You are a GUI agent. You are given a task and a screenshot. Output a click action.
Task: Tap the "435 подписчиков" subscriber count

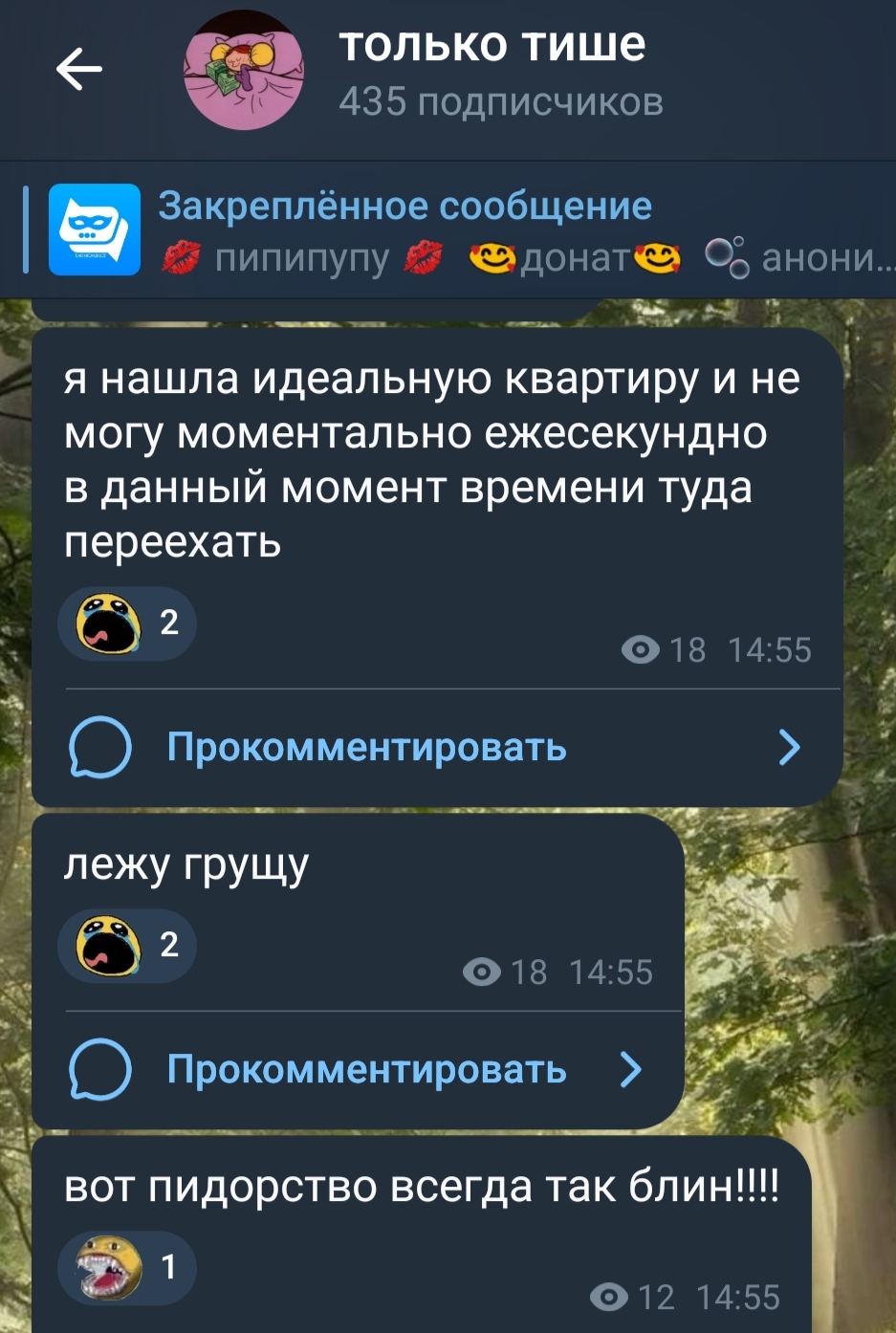click(x=500, y=101)
